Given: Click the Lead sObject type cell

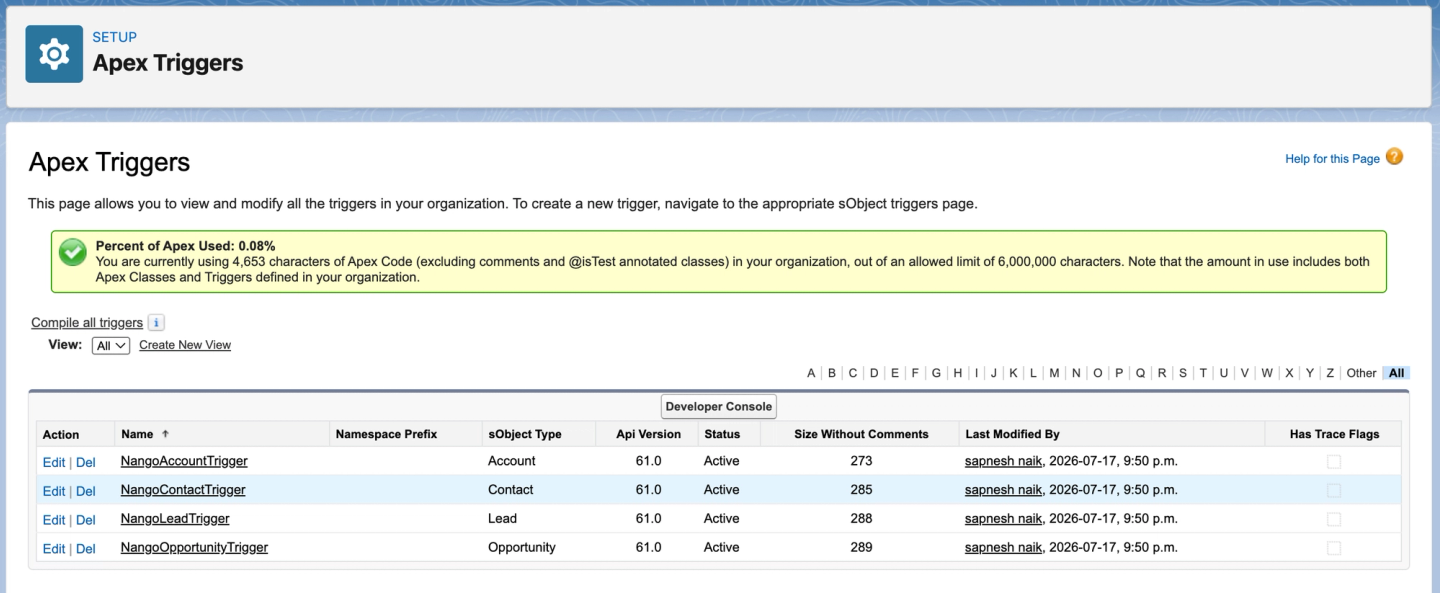Looking at the screenshot, I should tap(502, 519).
